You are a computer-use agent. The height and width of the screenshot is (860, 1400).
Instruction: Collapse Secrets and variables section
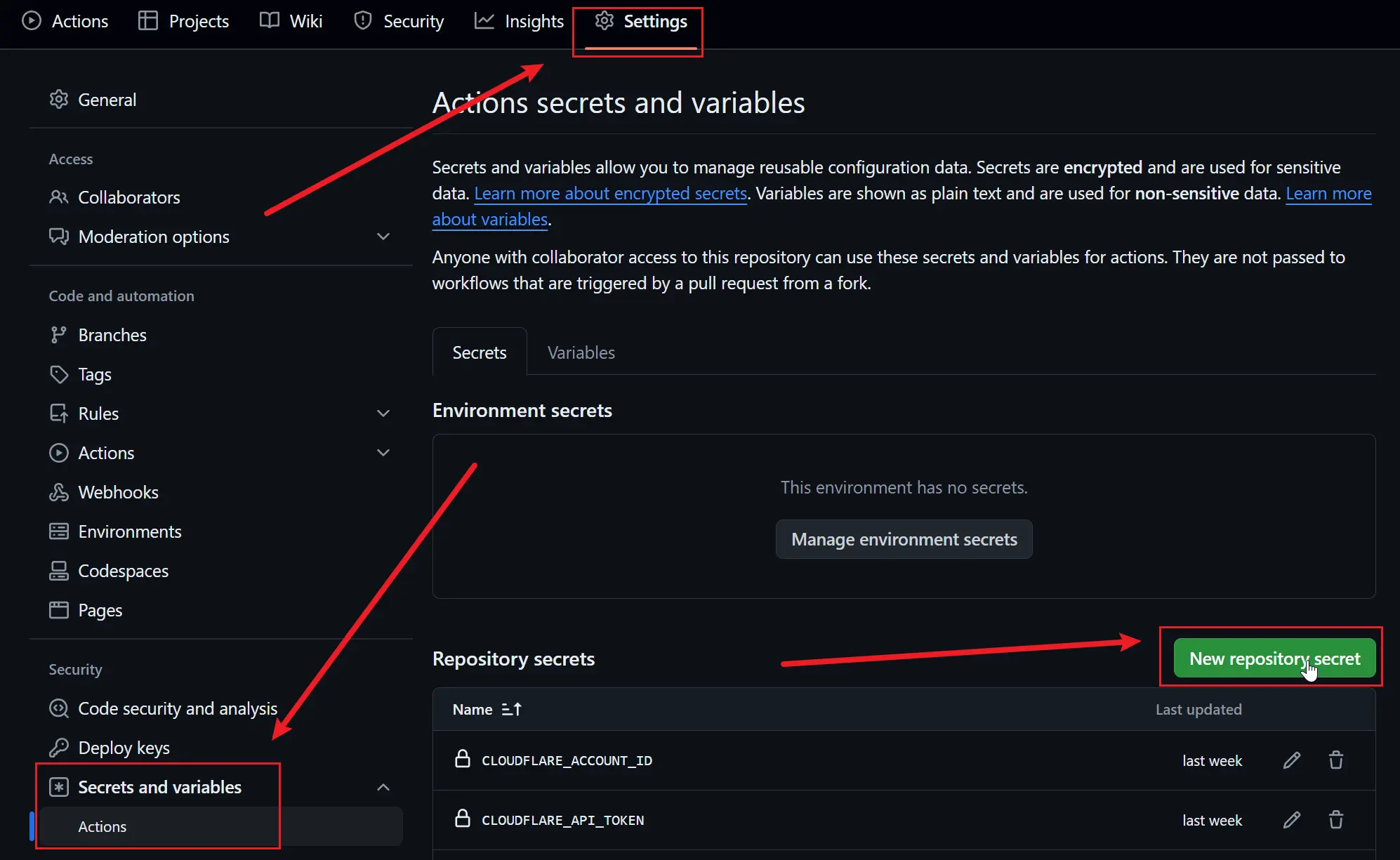[x=383, y=787]
